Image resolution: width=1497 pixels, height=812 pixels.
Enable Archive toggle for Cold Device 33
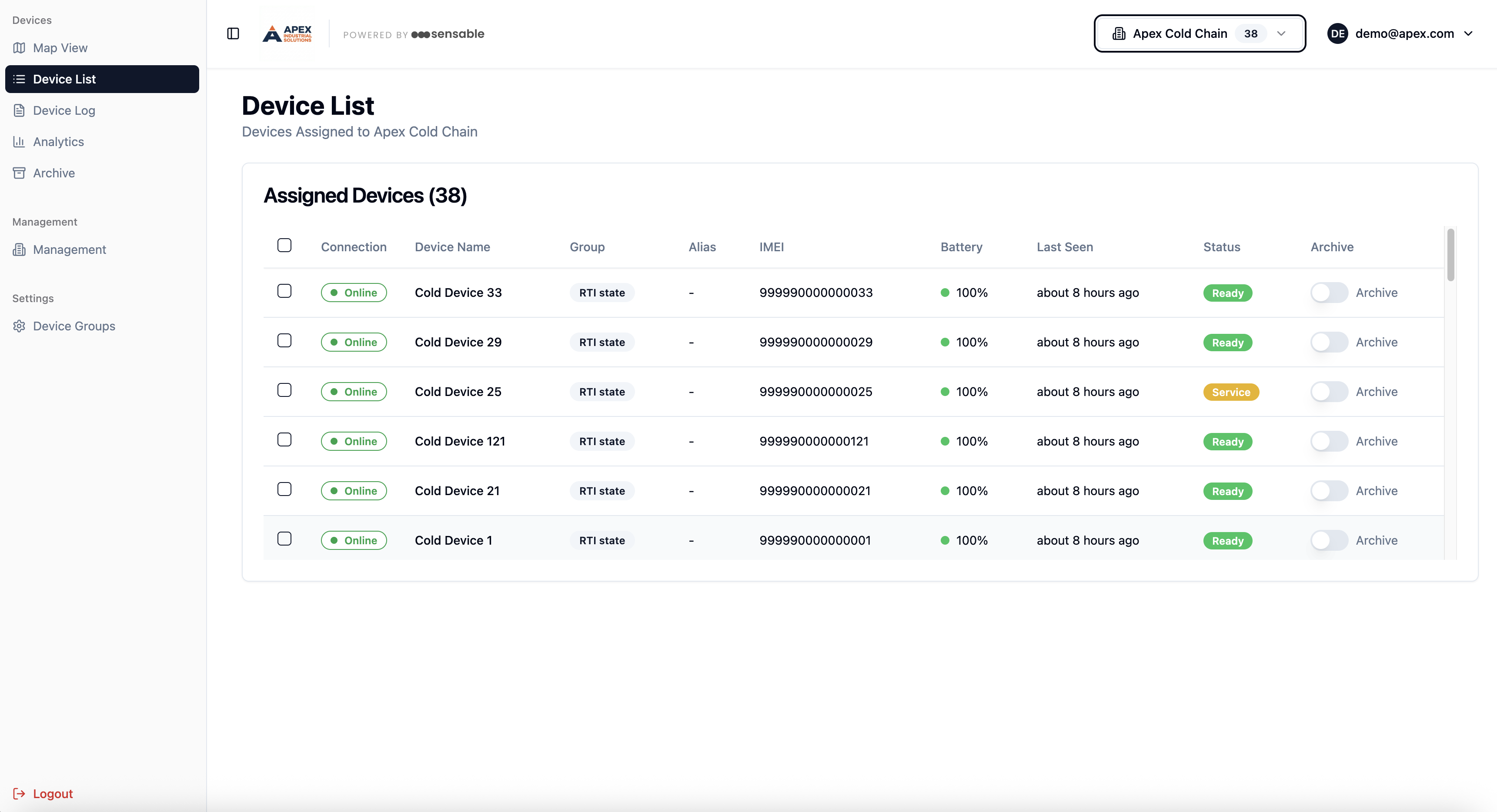click(1329, 293)
